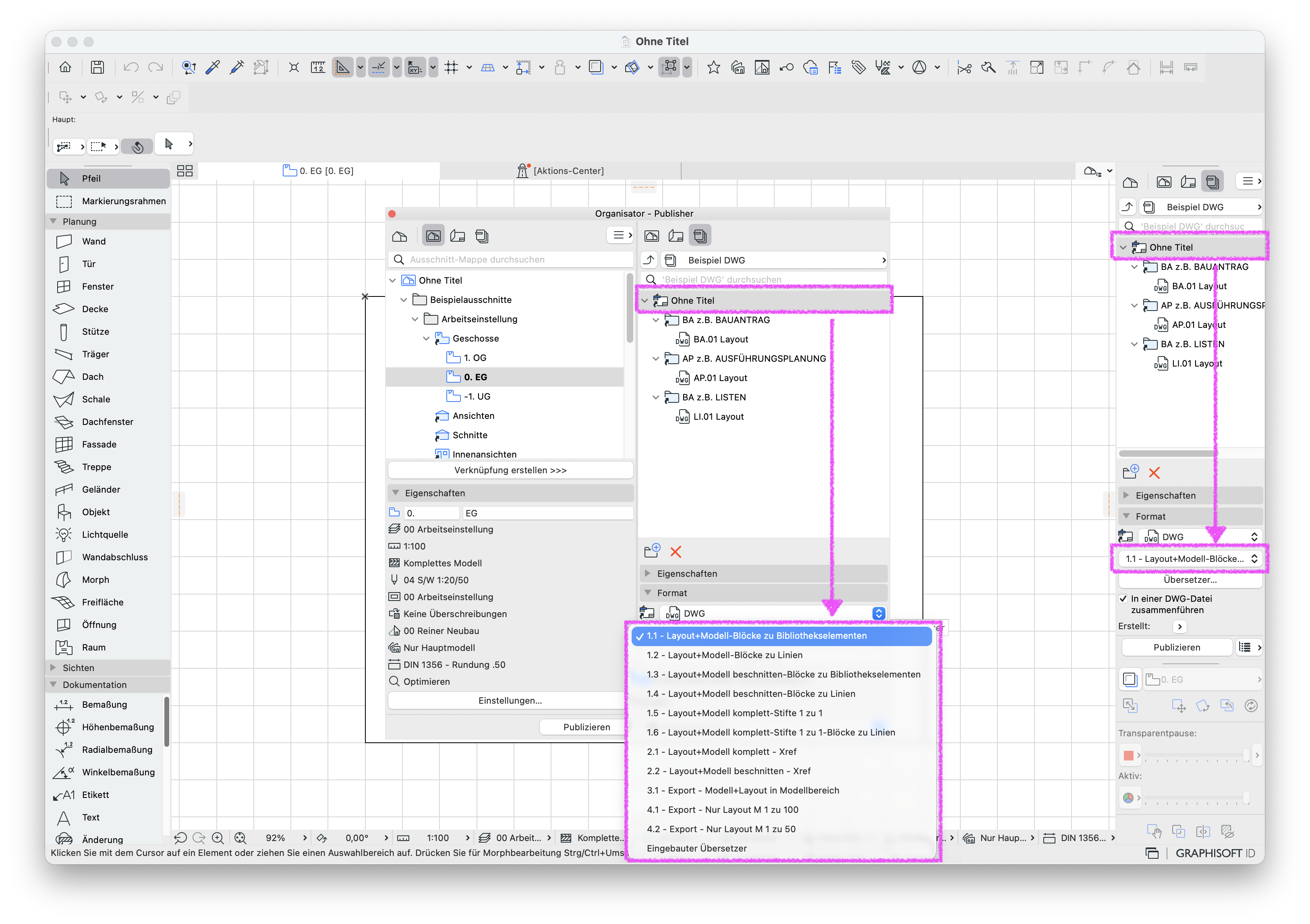Click the Transparentpause red color swatch
The image size is (1310, 924).
click(1128, 755)
